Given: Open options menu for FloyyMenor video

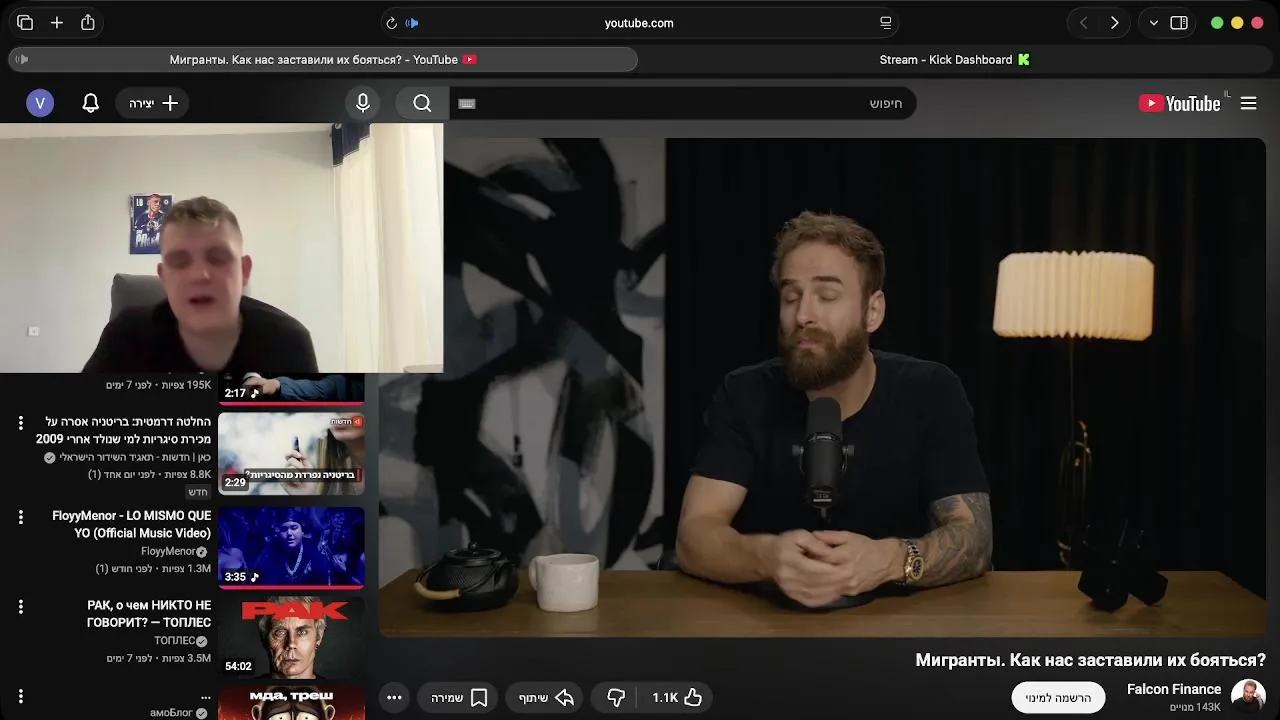Looking at the screenshot, I should pyautogui.click(x=20, y=517).
